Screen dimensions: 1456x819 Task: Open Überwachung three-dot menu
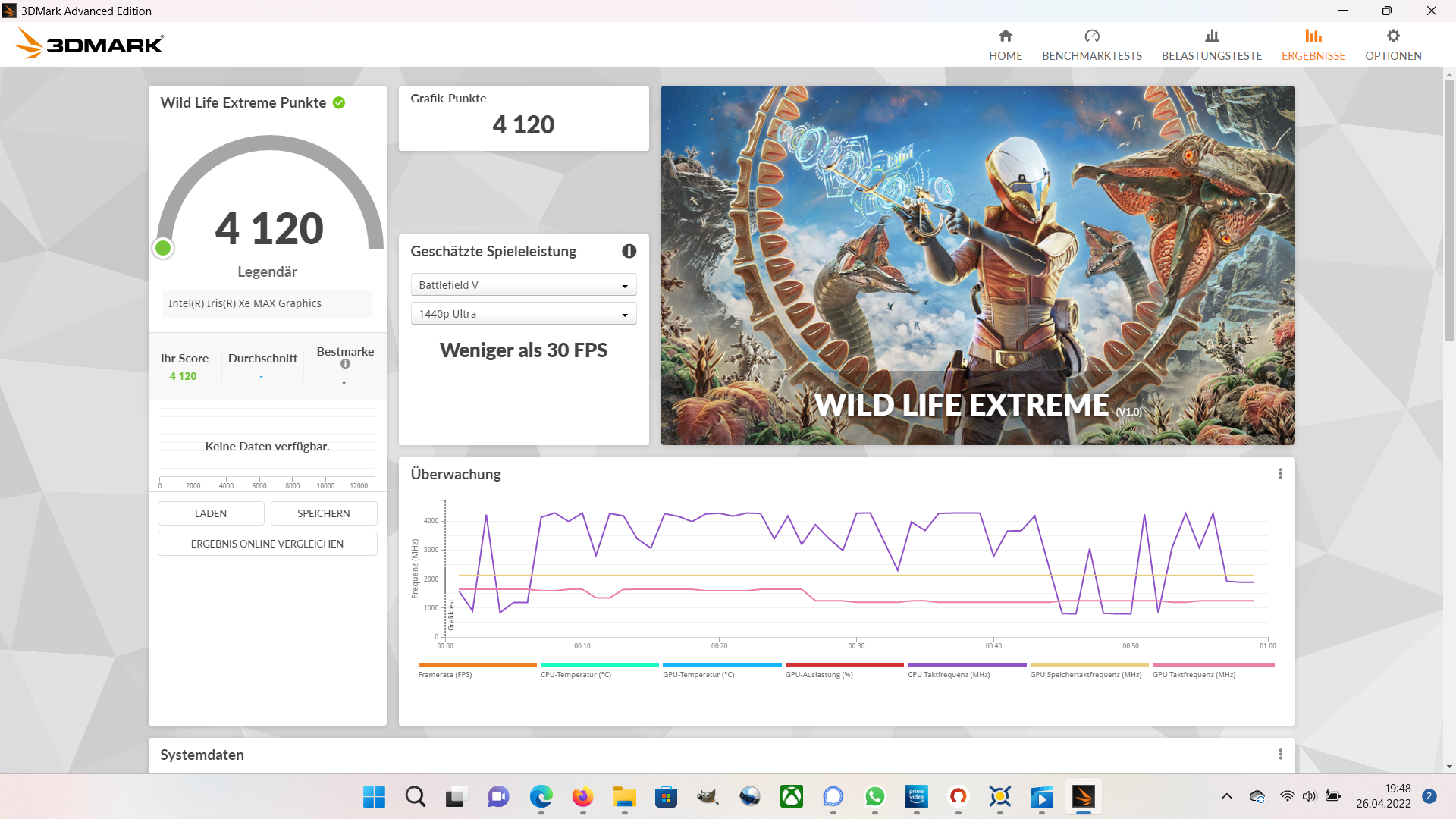pos(1280,473)
